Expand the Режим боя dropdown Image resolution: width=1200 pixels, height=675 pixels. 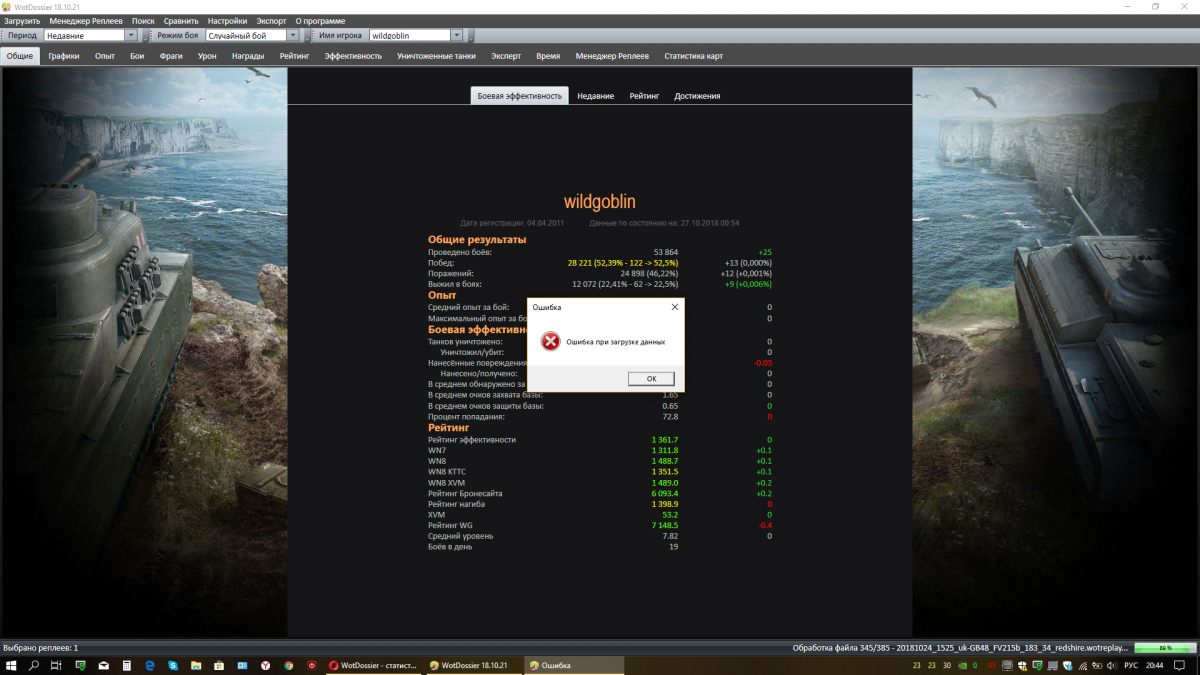293,35
